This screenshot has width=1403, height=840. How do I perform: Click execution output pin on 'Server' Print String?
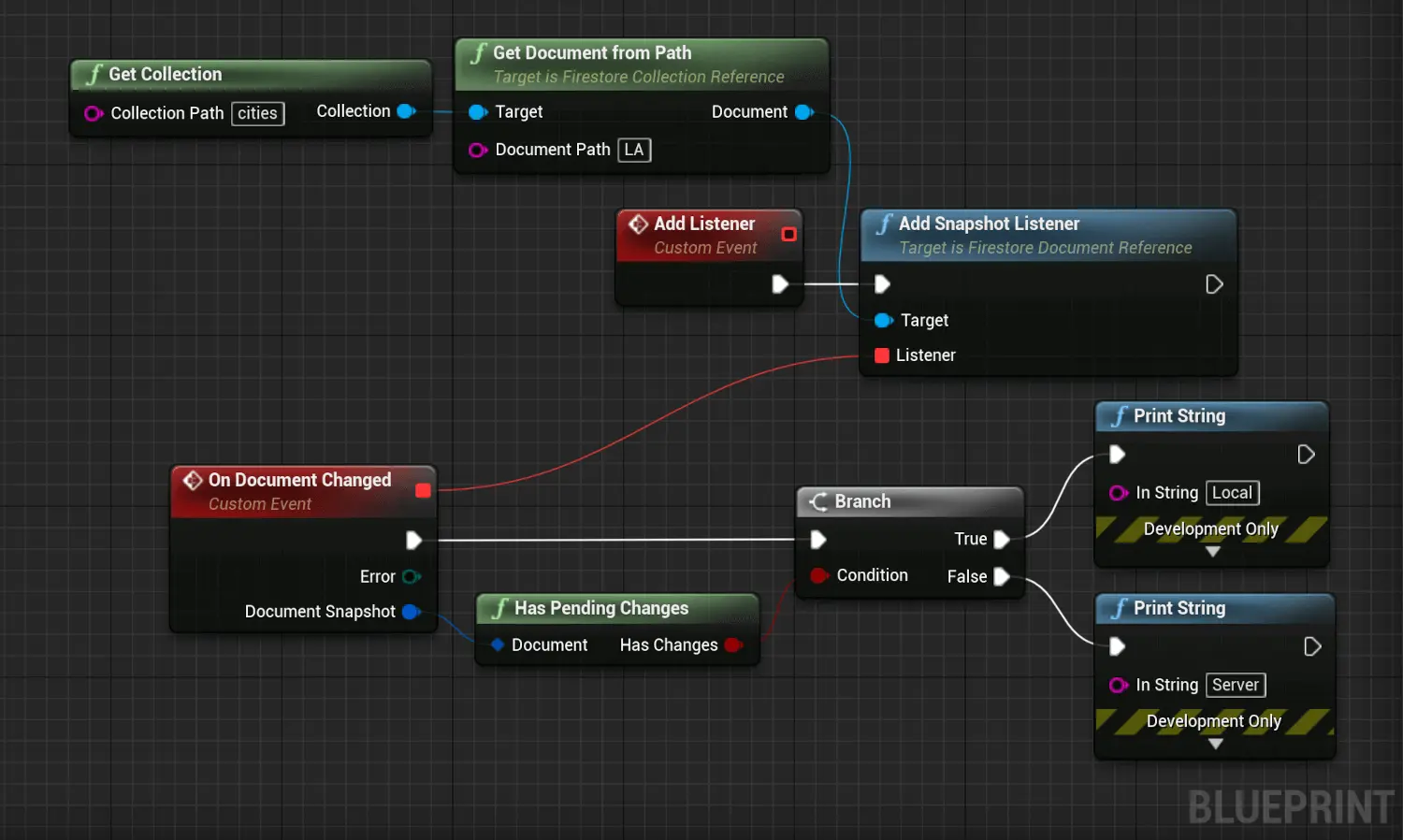click(x=1312, y=646)
